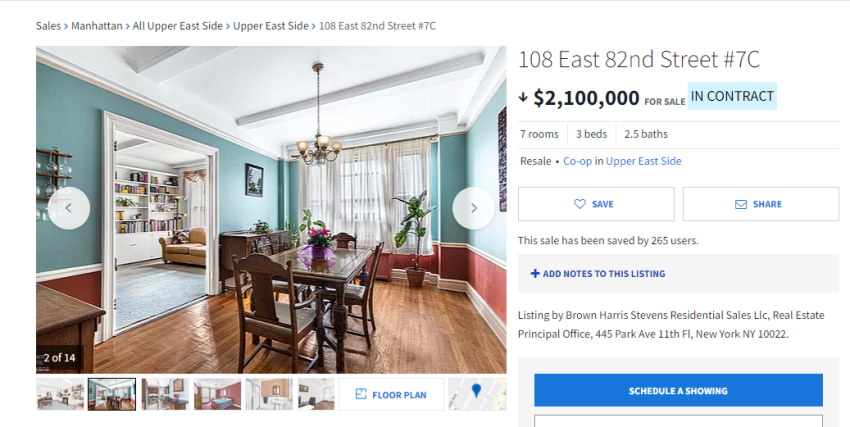Select the red bedroom thumbnail
The image size is (850, 427).
[217, 394]
